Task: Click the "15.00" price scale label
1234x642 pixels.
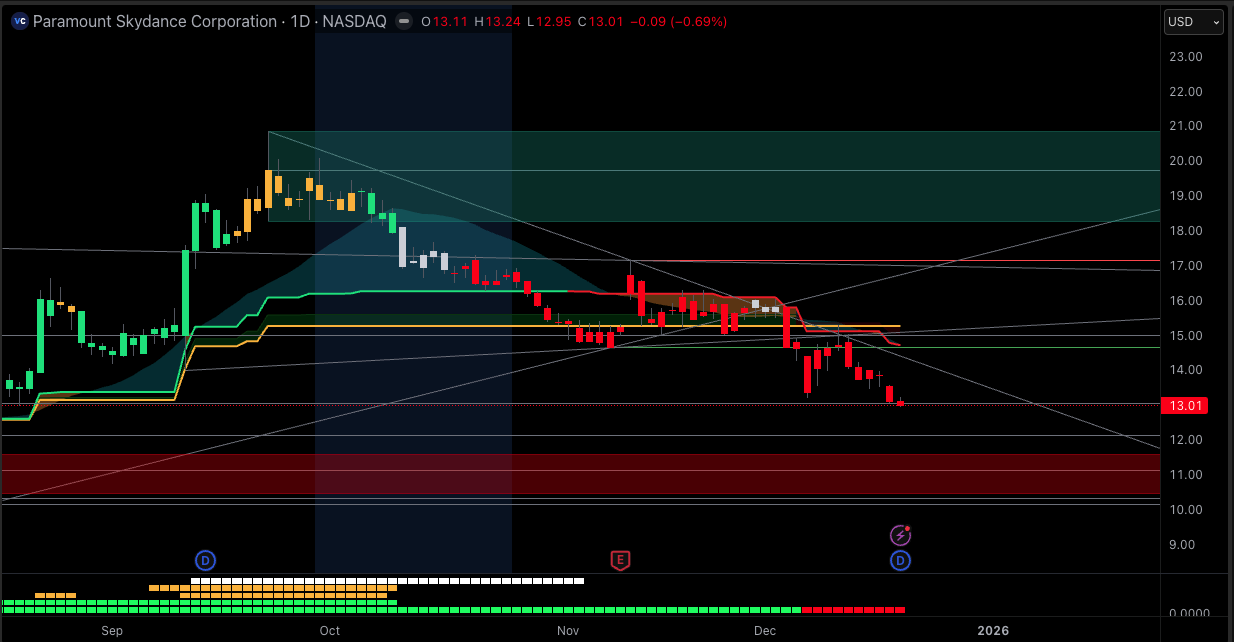Action: pyautogui.click(x=1185, y=335)
